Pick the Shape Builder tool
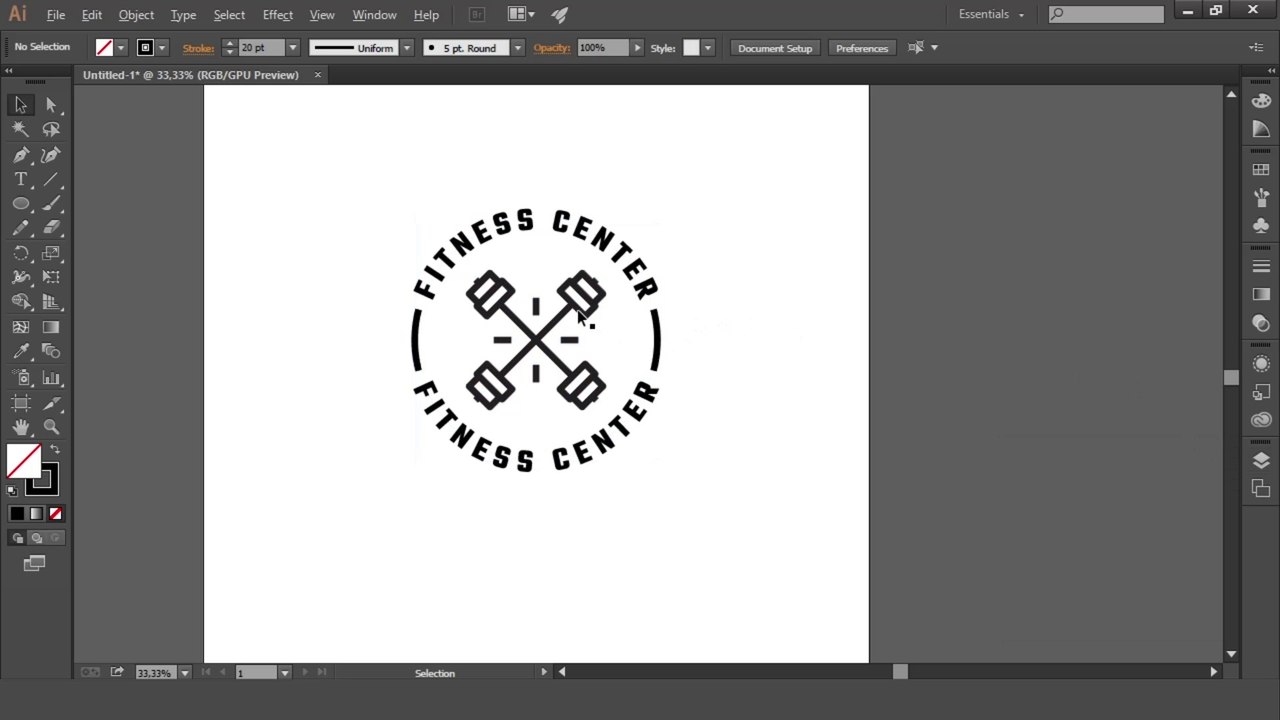 point(21,302)
